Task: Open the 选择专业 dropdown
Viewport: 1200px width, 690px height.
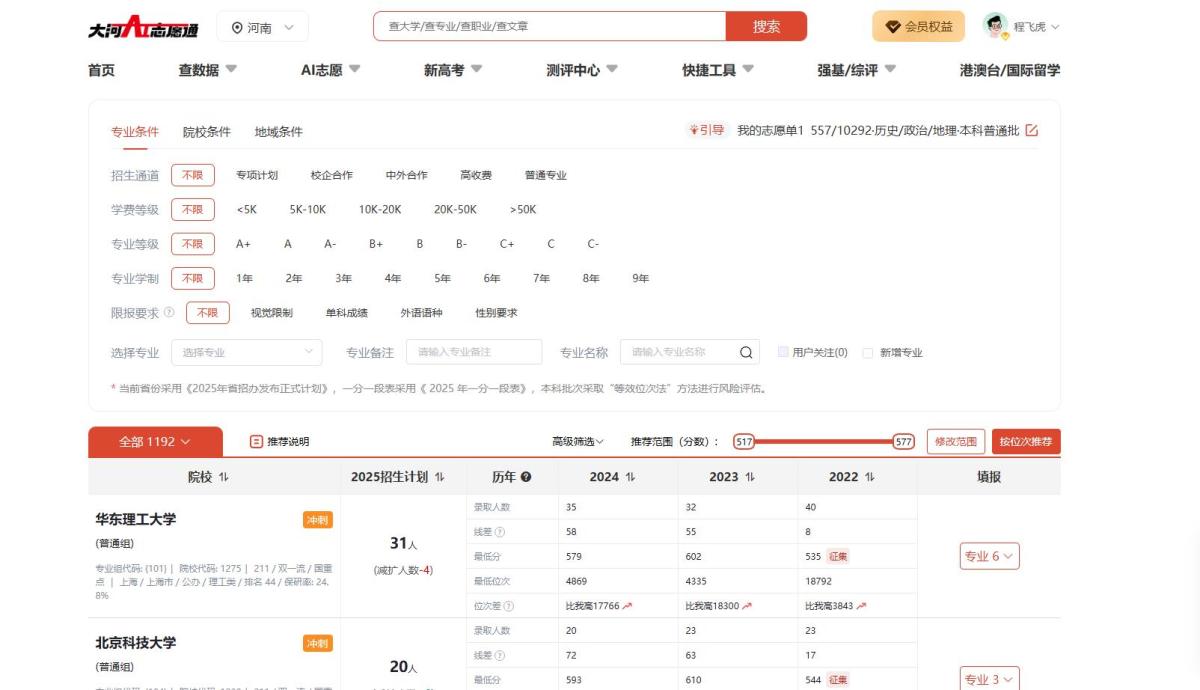Action: [247, 352]
